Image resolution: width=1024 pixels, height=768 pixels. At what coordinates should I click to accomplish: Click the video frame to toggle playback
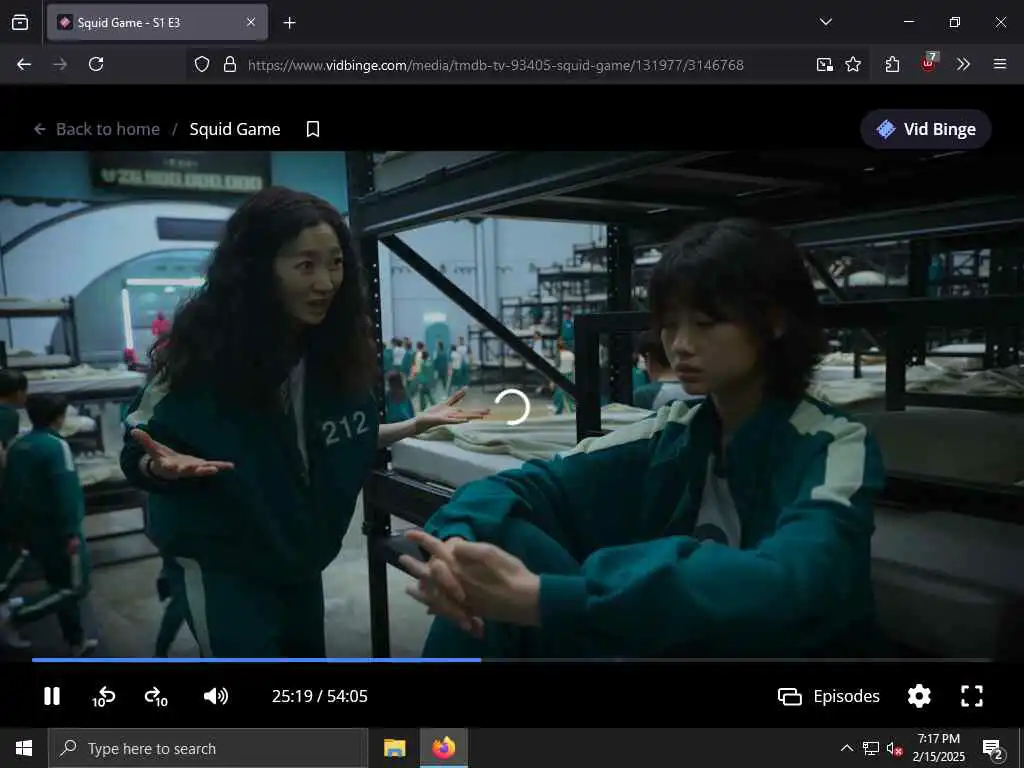[512, 404]
